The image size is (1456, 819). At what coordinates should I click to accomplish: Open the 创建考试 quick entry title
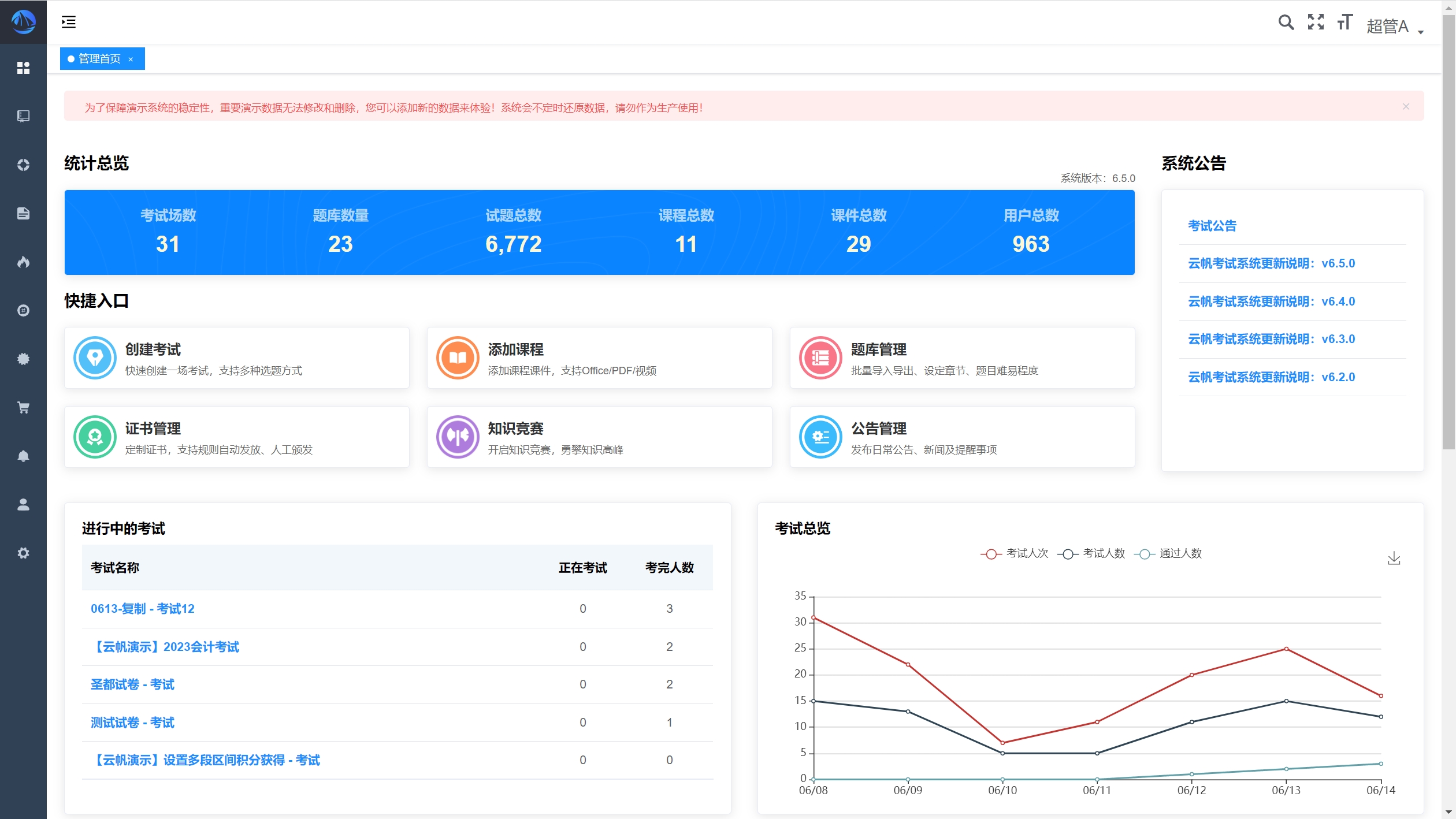tap(153, 349)
